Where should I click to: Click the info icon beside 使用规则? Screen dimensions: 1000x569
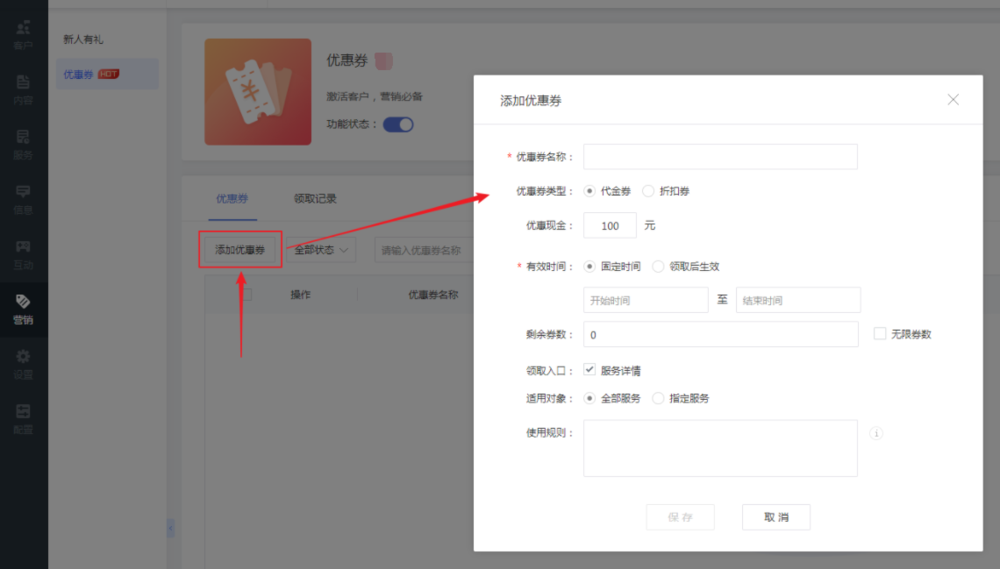point(877,433)
